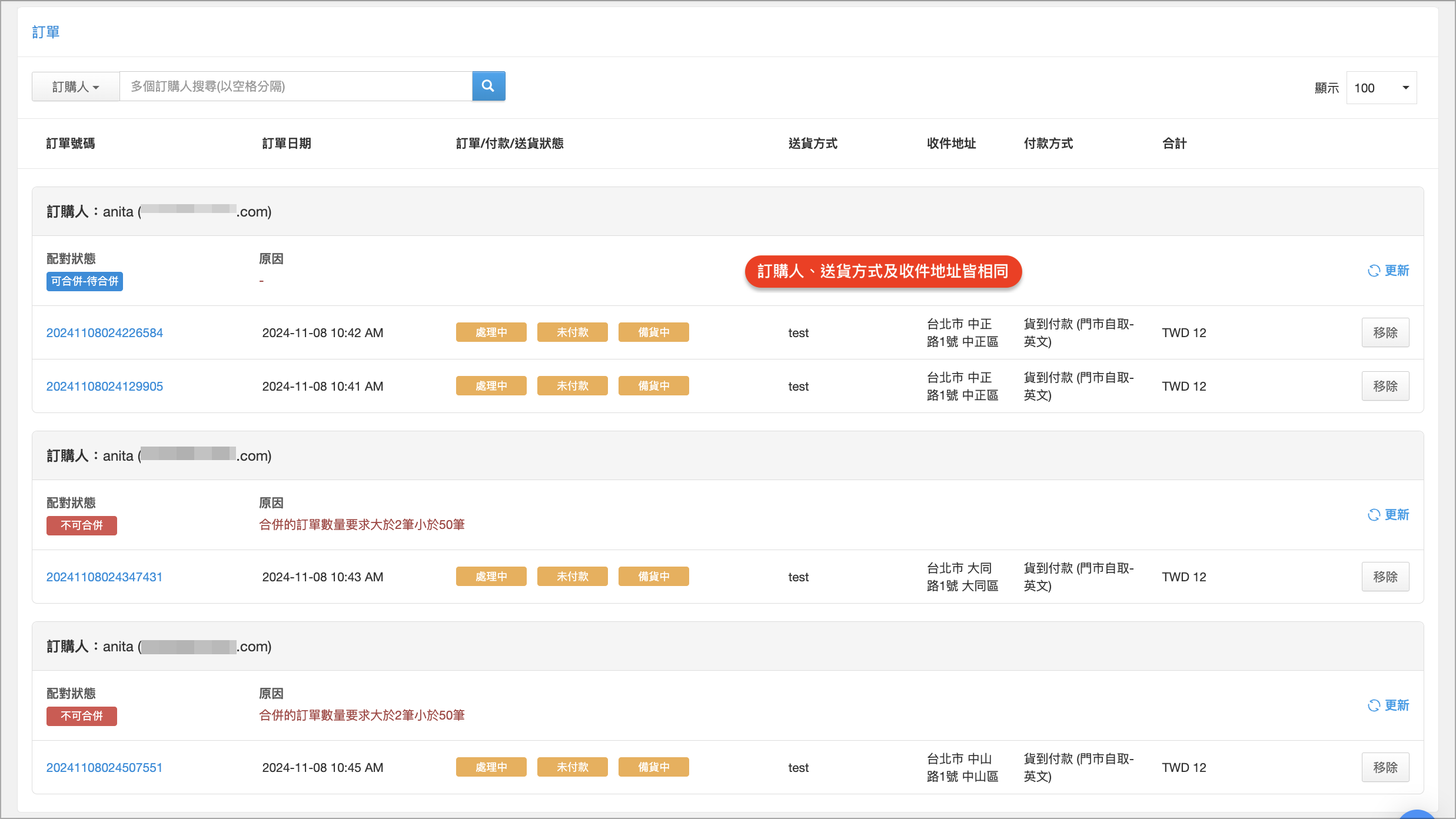Click 備貨中 tag for order 20241108024226584
The width and height of the screenshot is (1456, 819).
pos(654,332)
